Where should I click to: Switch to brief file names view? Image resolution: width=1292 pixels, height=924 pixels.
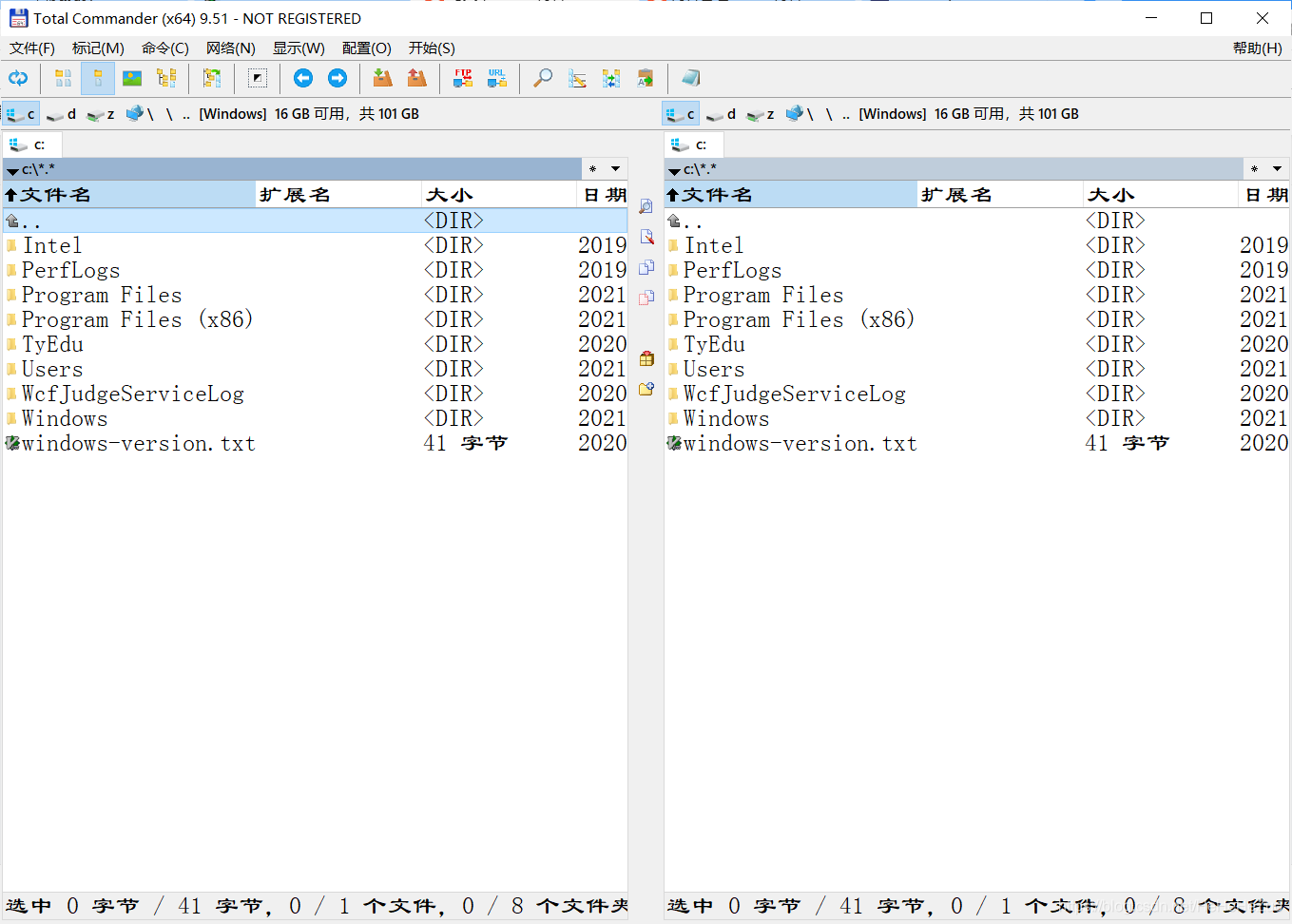pos(64,78)
